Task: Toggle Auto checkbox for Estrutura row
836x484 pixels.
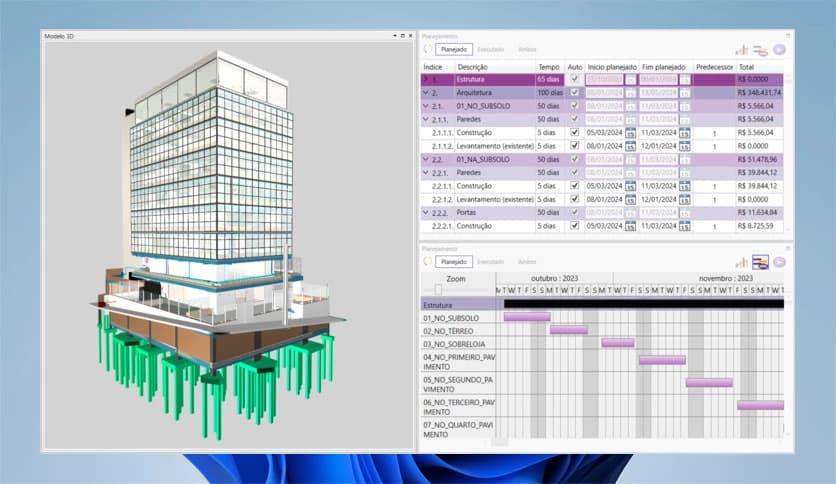Action: coord(574,79)
